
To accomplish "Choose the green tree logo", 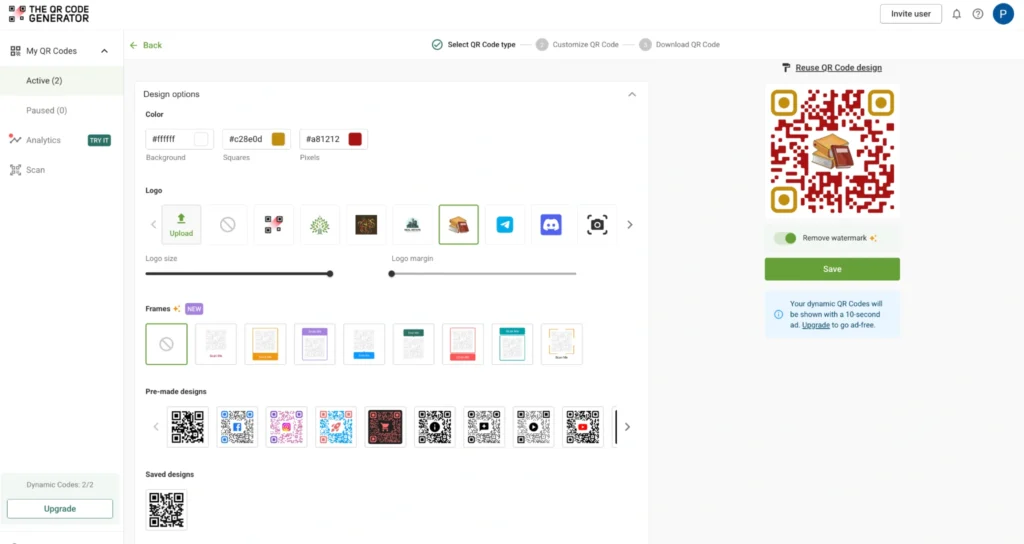I will click(x=319, y=225).
